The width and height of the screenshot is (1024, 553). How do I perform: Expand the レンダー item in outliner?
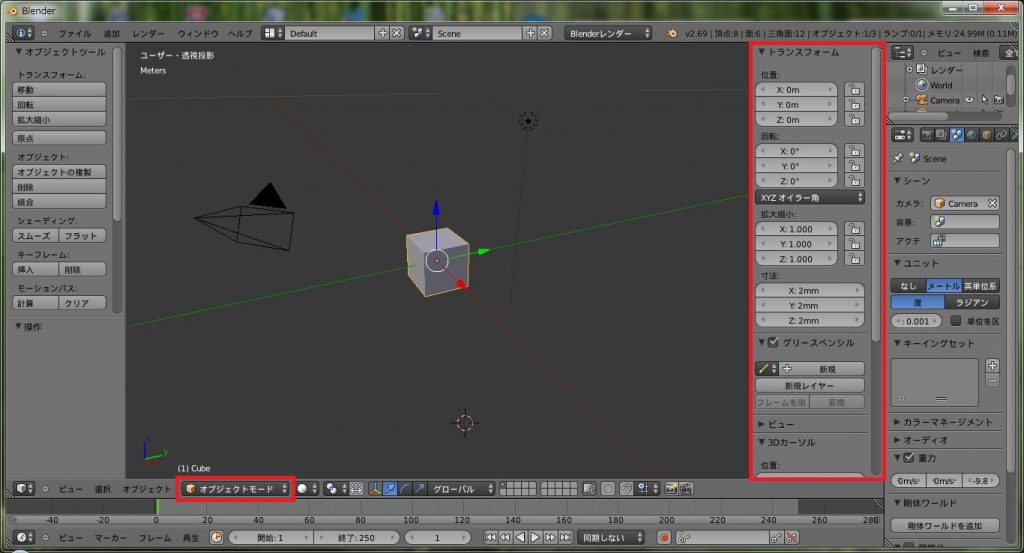(909, 69)
